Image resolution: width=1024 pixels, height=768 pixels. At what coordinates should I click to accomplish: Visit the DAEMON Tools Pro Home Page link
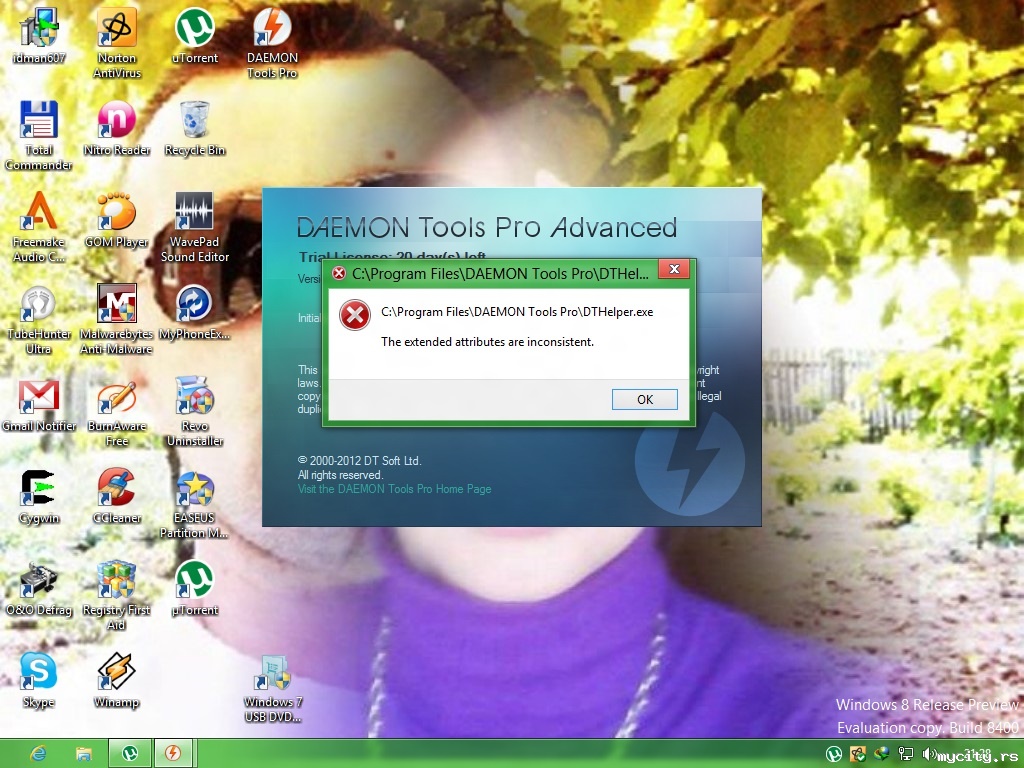pyautogui.click(x=394, y=488)
